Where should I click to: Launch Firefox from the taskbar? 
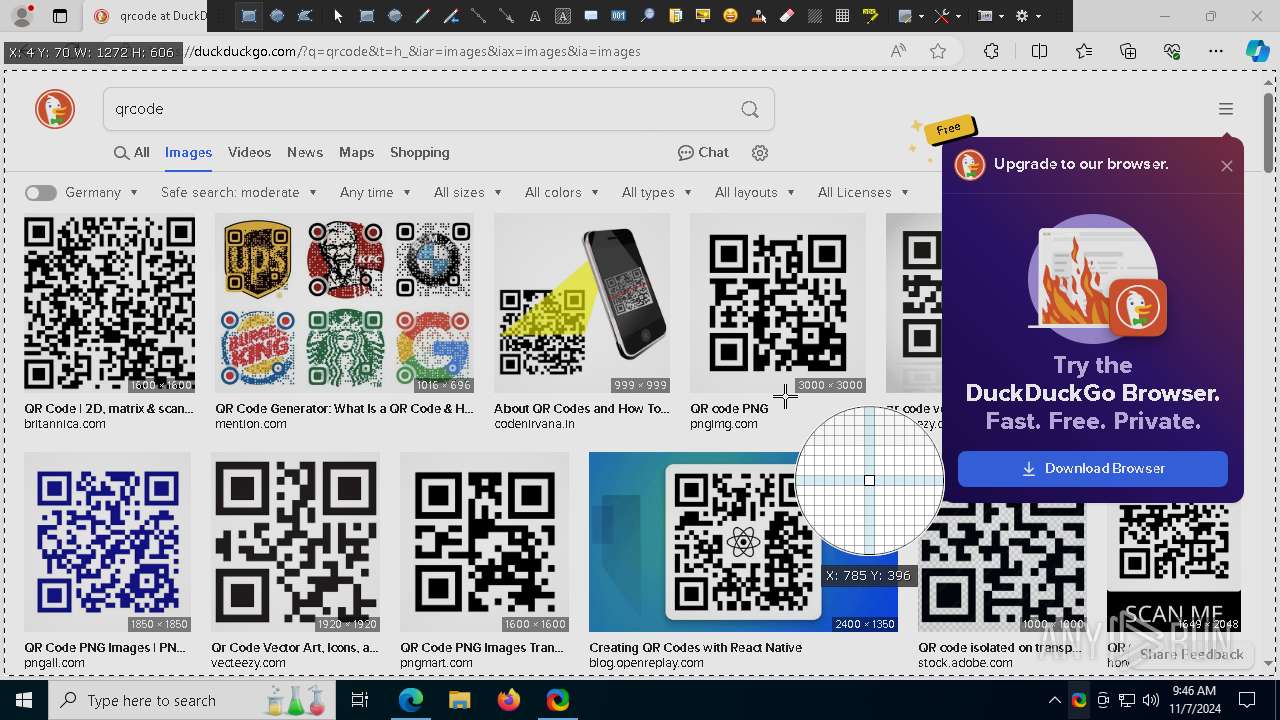tap(508, 700)
